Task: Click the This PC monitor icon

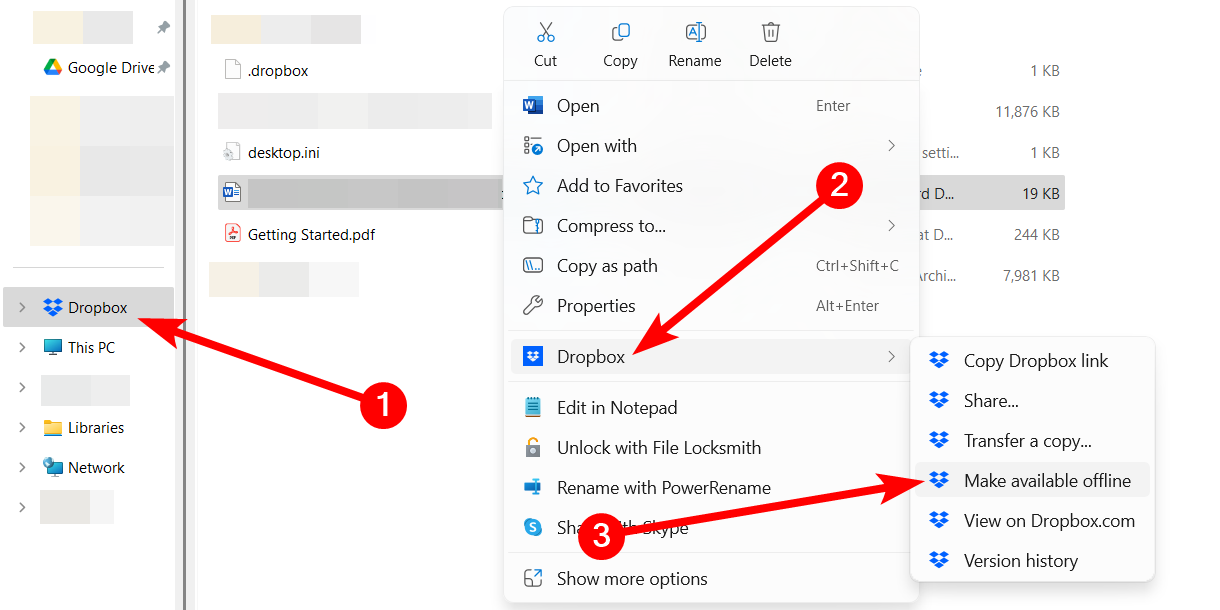Action: pyautogui.click(x=53, y=348)
